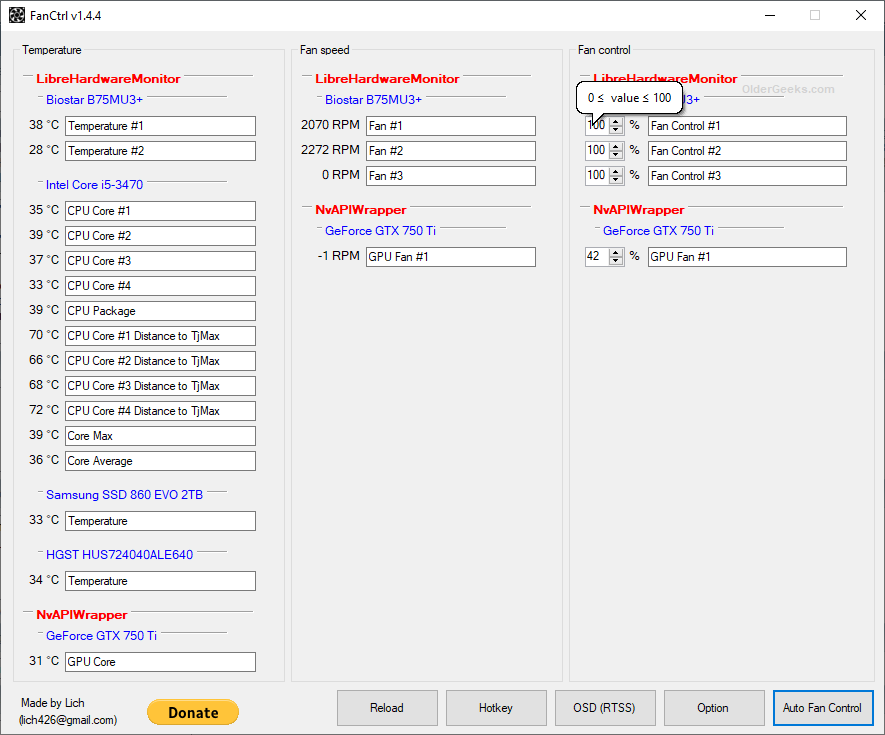
Task: Increase Fan Control #1 percentage with up arrow
Action: pos(616,121)
